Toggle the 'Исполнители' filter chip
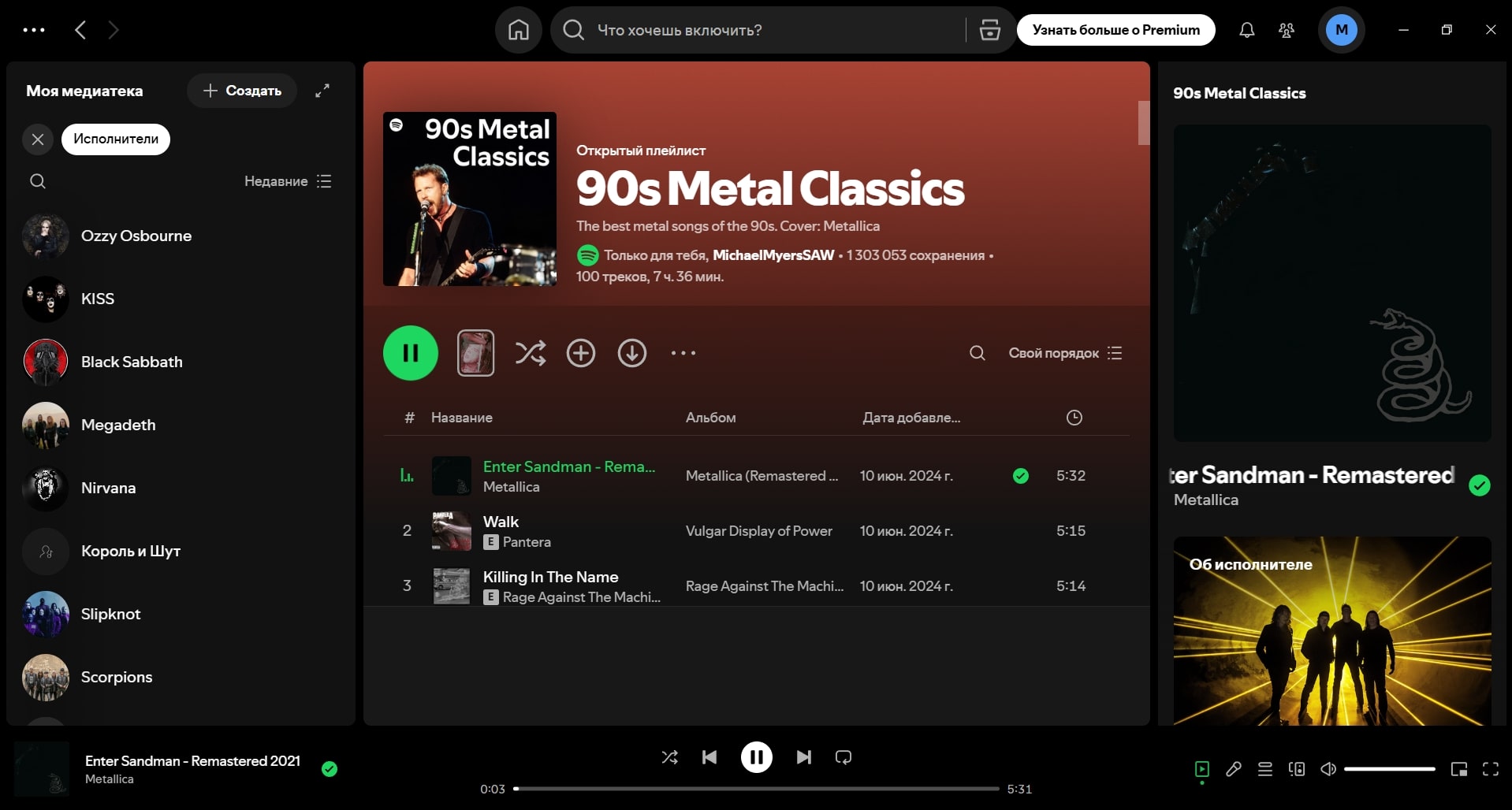Screen dimensions: 1512x810 pos(116,139)
